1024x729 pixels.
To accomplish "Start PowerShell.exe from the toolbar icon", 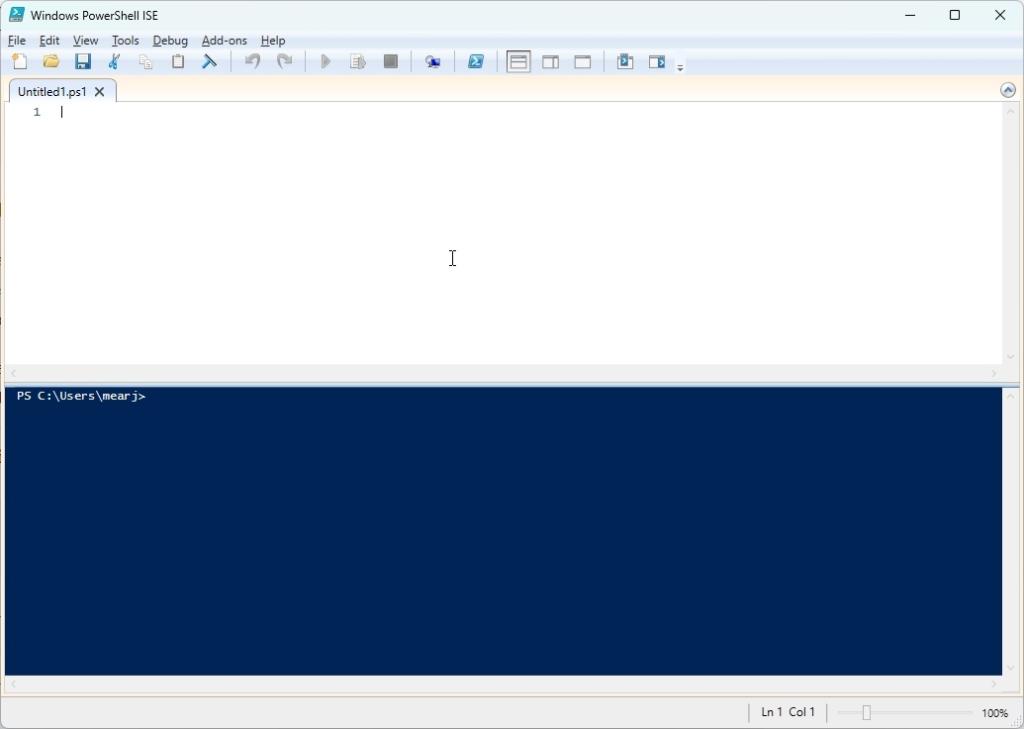I will pyautogui.click(x=475, y=61).
